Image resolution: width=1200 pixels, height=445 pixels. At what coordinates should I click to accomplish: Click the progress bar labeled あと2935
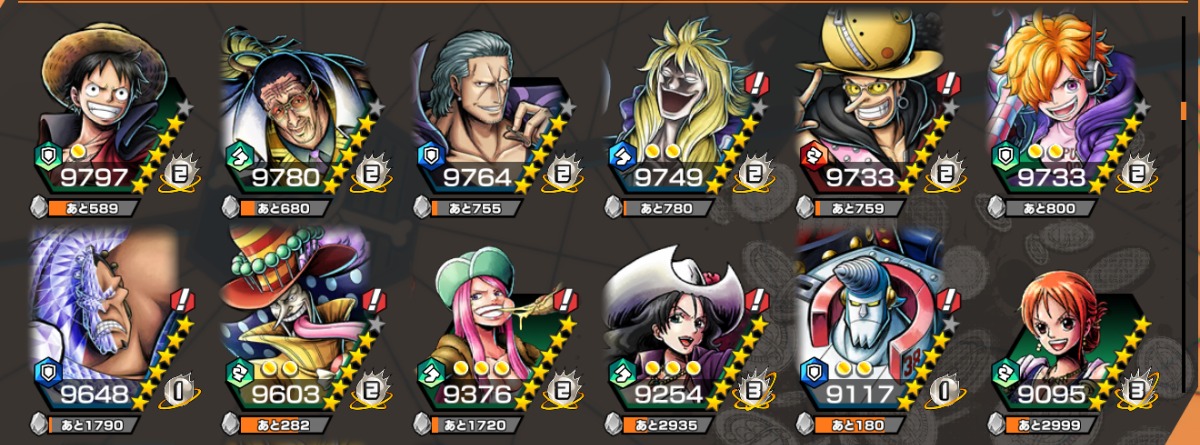(668, 425)
